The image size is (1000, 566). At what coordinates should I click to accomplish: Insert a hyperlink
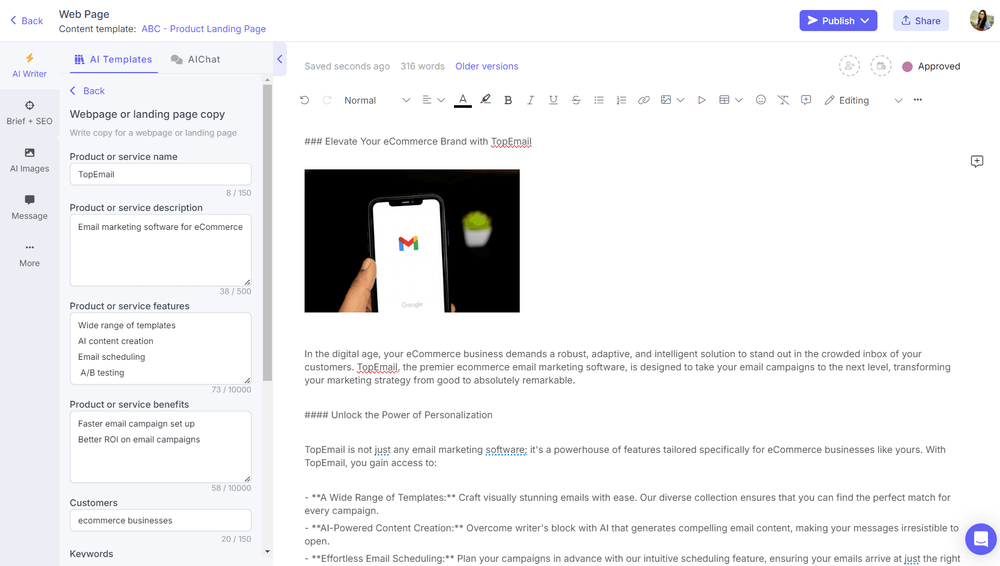644,100
